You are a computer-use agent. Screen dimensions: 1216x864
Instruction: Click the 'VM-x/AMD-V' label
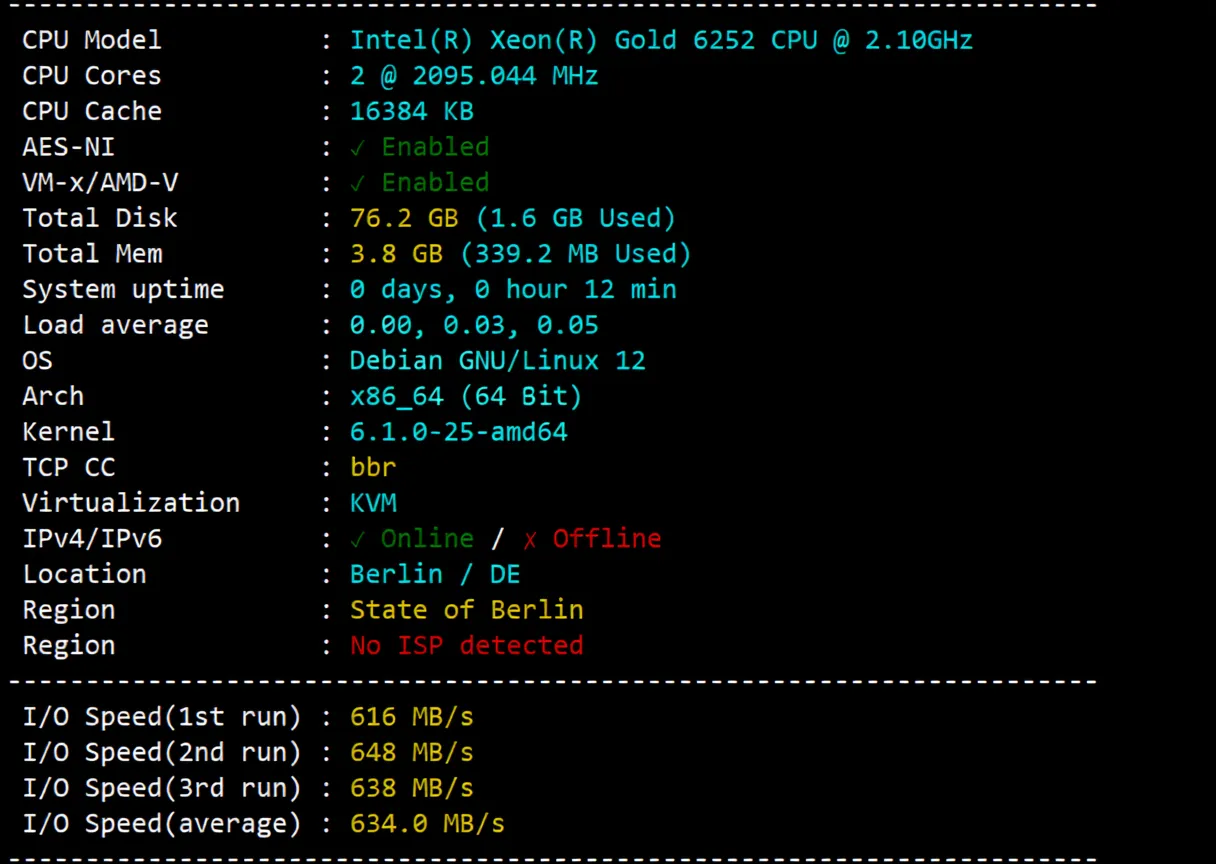(x=100, y=183)
